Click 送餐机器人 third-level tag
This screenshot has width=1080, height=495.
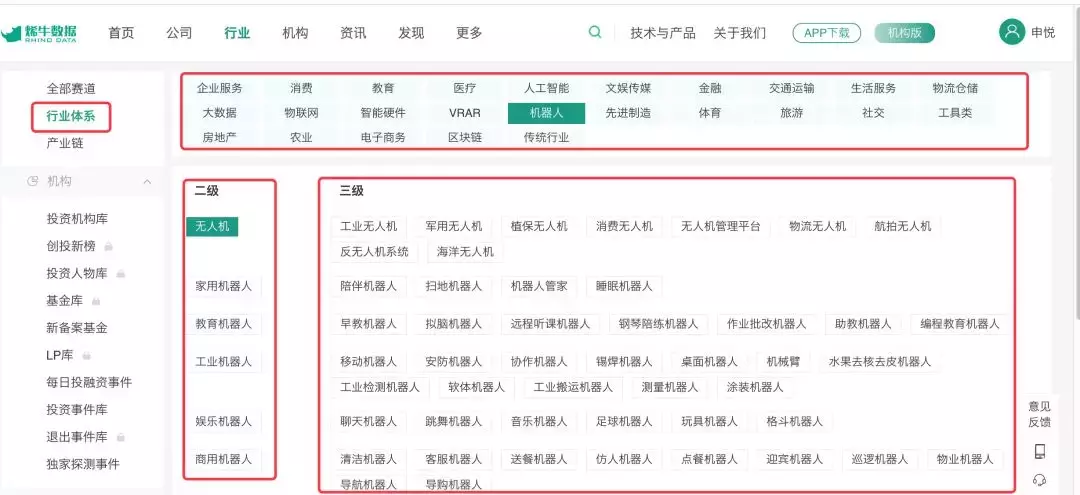[539, 459]
